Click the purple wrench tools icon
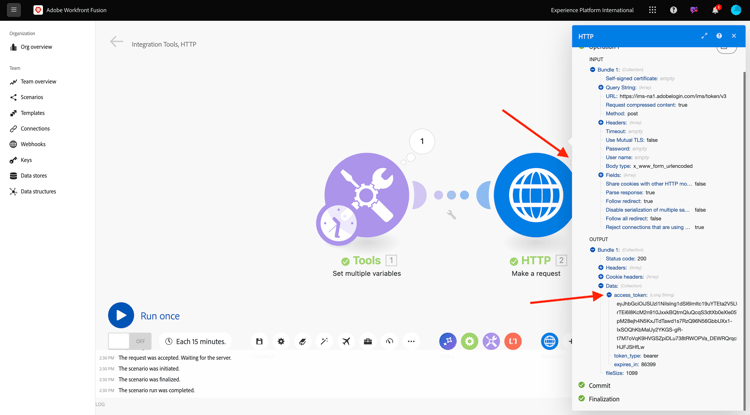Viewport: 750px width, 415px height. (491, 341)
